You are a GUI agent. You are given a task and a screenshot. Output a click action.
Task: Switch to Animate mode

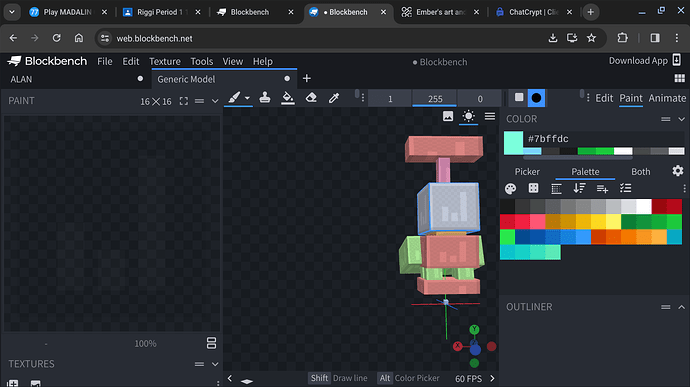[x=667, y=98]
